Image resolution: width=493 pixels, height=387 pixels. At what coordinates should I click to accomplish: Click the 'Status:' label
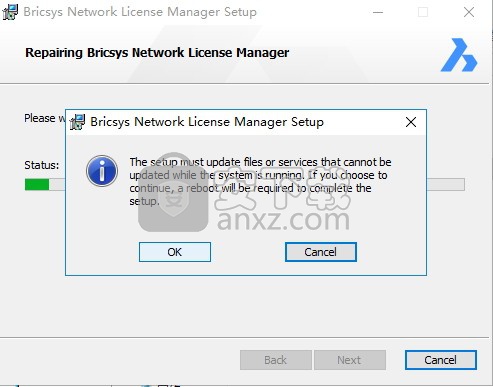41,165
